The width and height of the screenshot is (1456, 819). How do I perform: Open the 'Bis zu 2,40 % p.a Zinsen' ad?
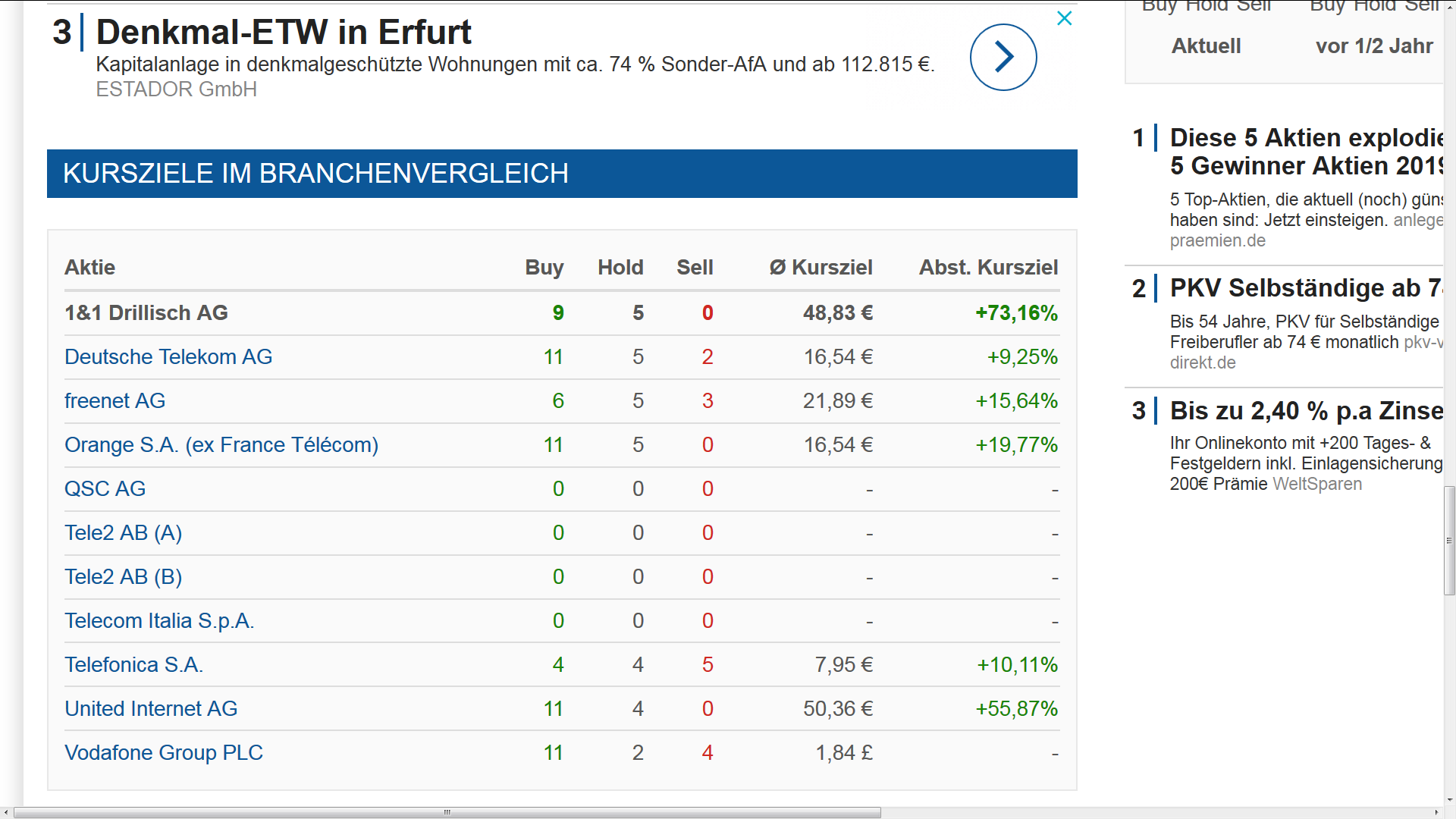click(1304, 411)
